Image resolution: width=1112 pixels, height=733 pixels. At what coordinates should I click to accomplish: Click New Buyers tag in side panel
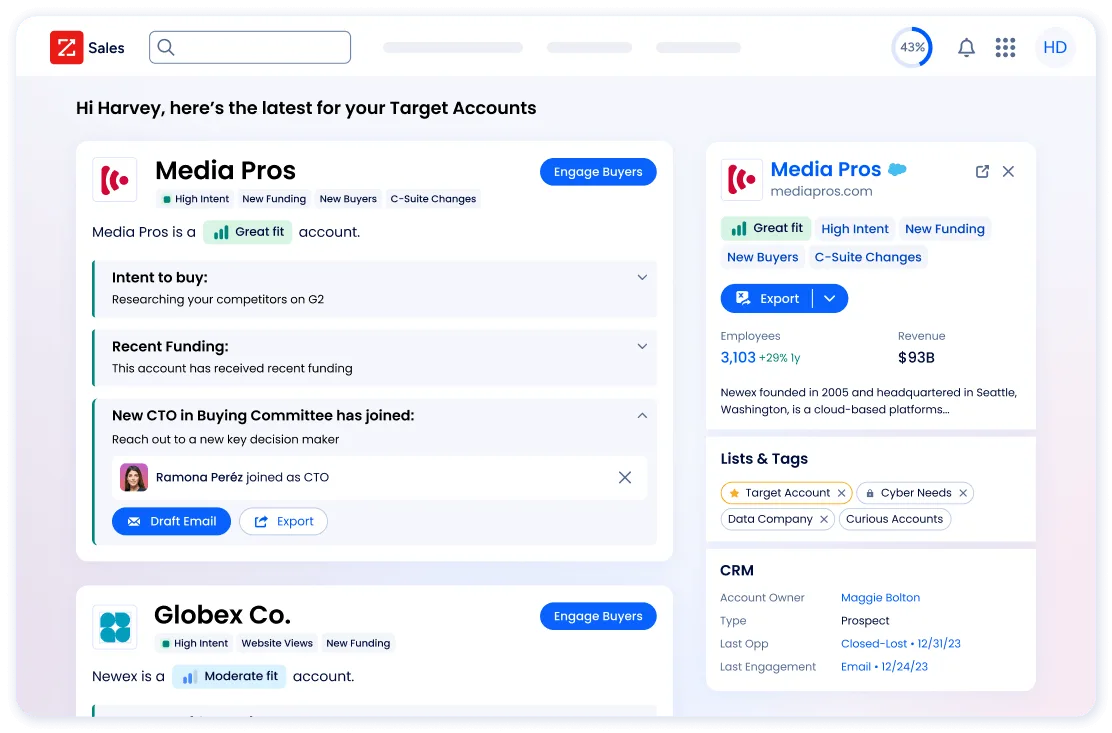pyautogui.click(x=762, y=257)
